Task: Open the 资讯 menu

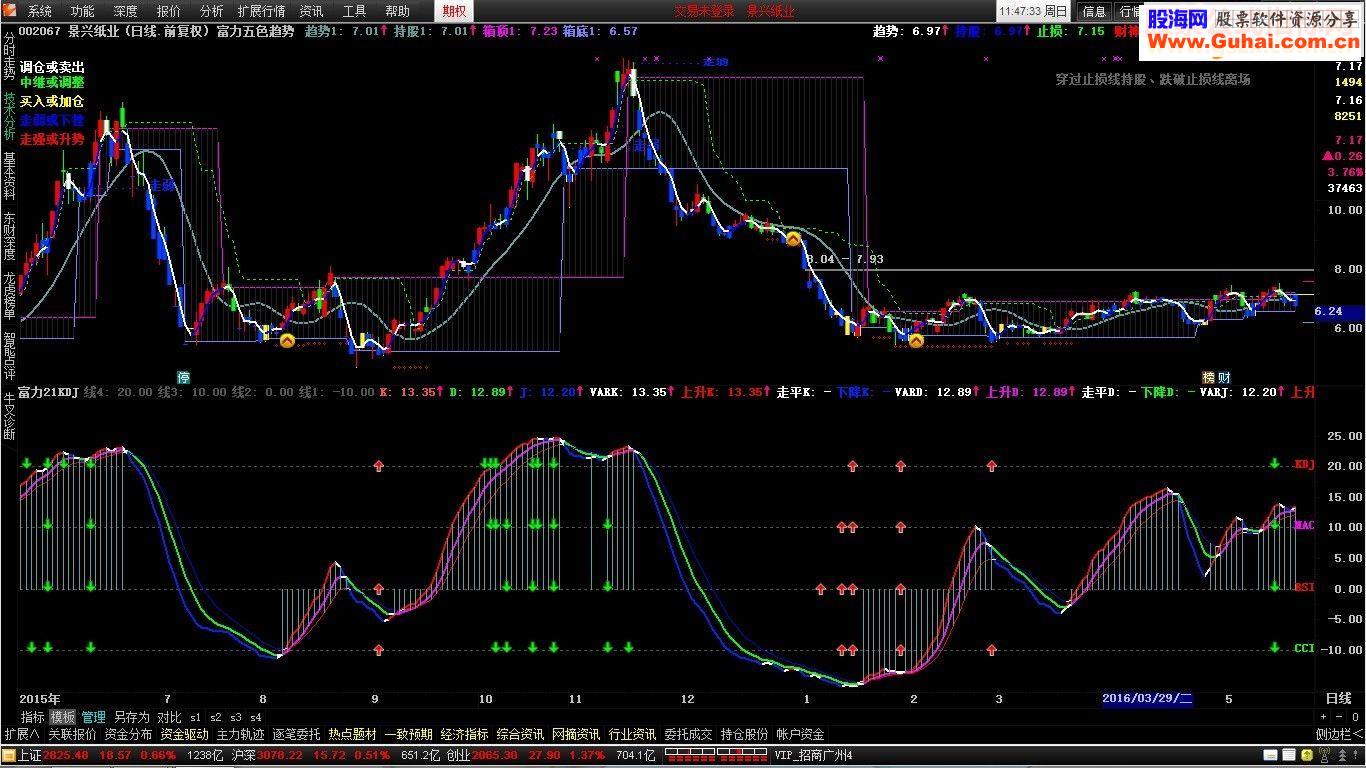Action: pyautogui.click(x=311, y=11)
